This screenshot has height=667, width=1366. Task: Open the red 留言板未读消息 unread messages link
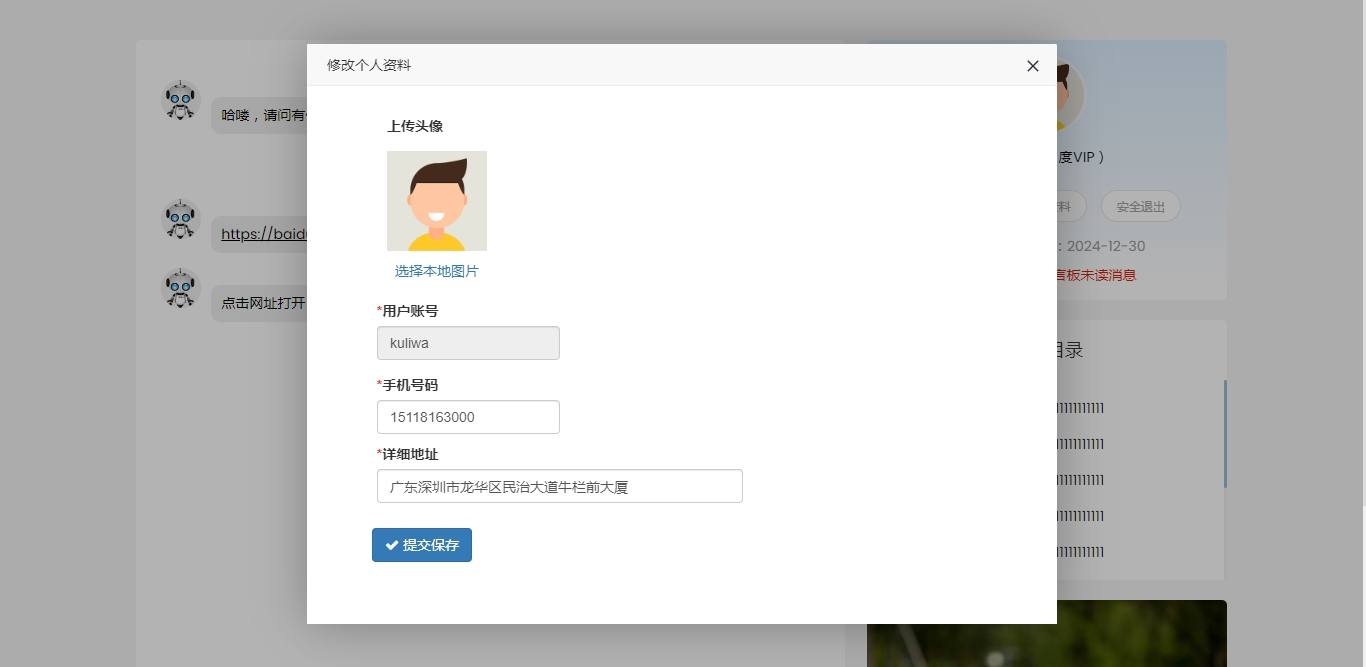click(1096, 275)
